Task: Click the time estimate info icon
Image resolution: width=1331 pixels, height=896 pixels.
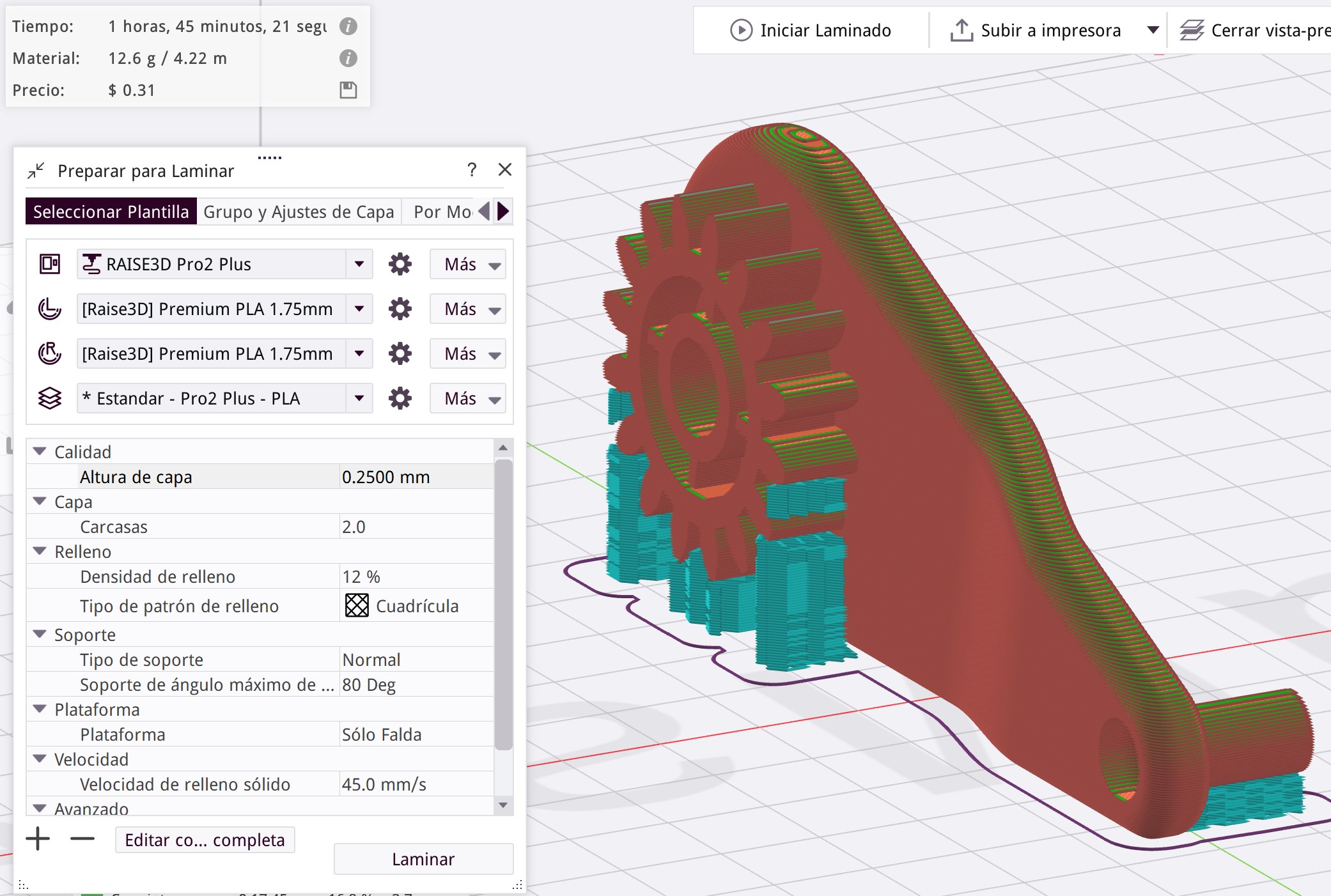Action: (348, 26)
